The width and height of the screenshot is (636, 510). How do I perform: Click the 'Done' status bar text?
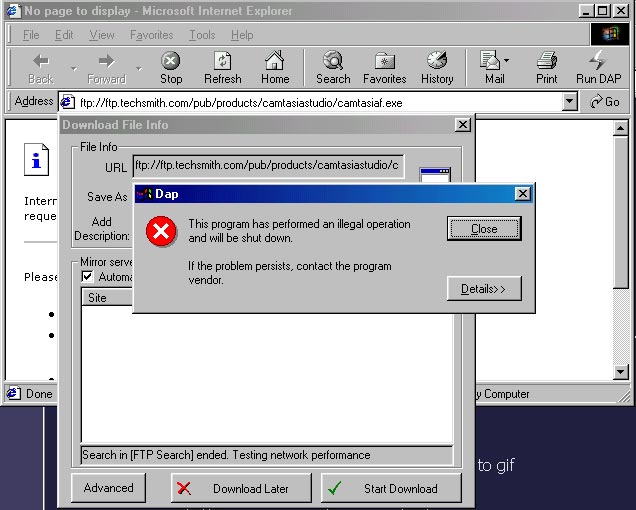point(39,394)
